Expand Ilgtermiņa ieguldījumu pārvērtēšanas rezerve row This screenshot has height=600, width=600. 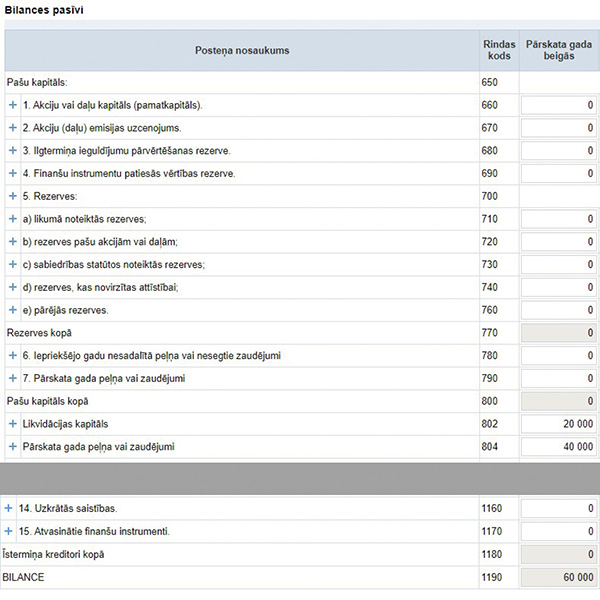13,150
